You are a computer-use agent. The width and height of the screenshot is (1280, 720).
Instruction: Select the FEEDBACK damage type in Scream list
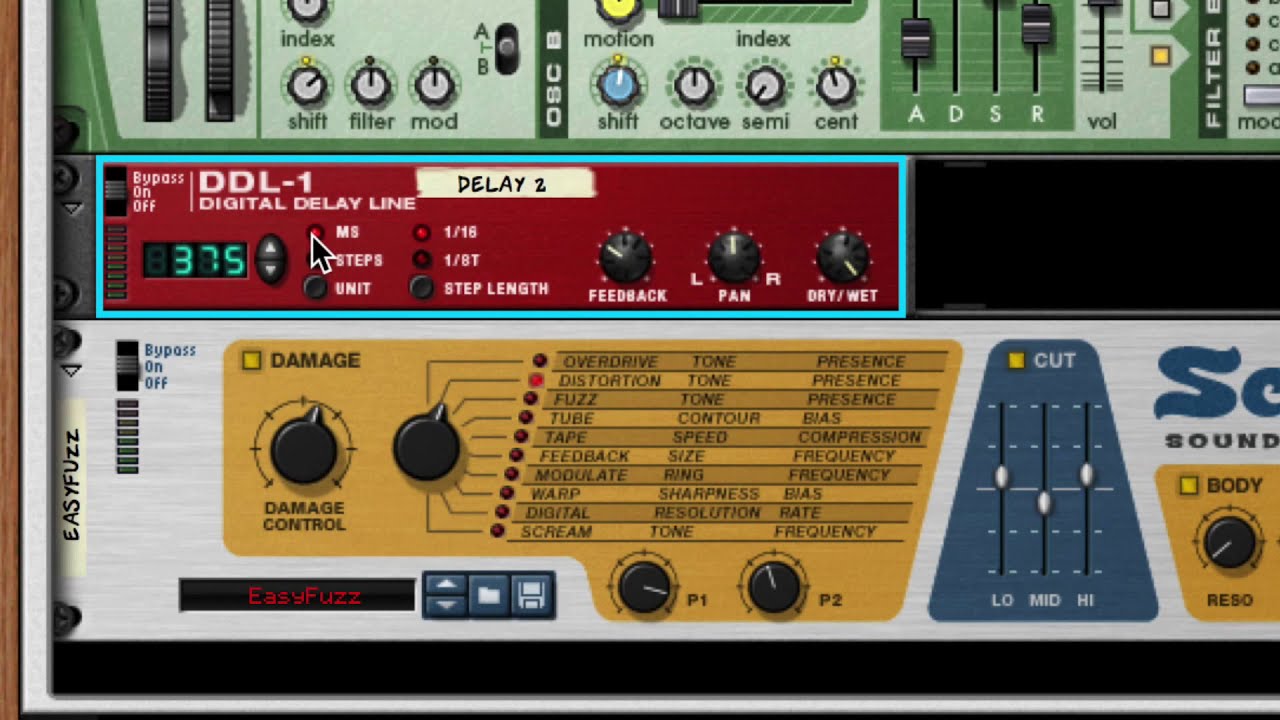516,456
